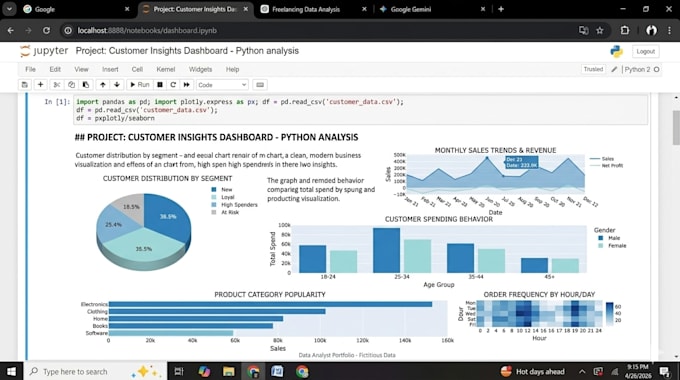Click the Trusted notebook indicator

[593, 69]
